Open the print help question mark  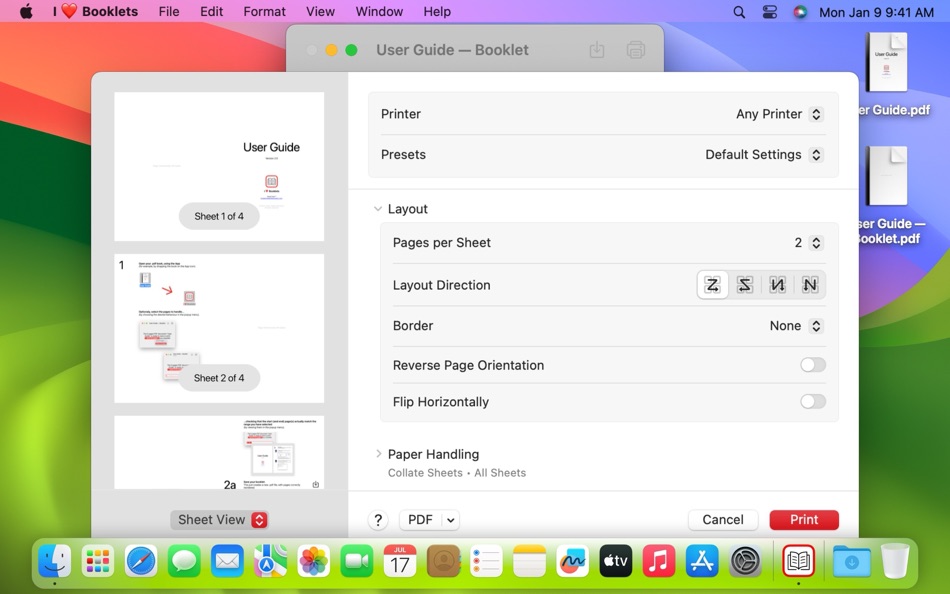coord(378,519)
